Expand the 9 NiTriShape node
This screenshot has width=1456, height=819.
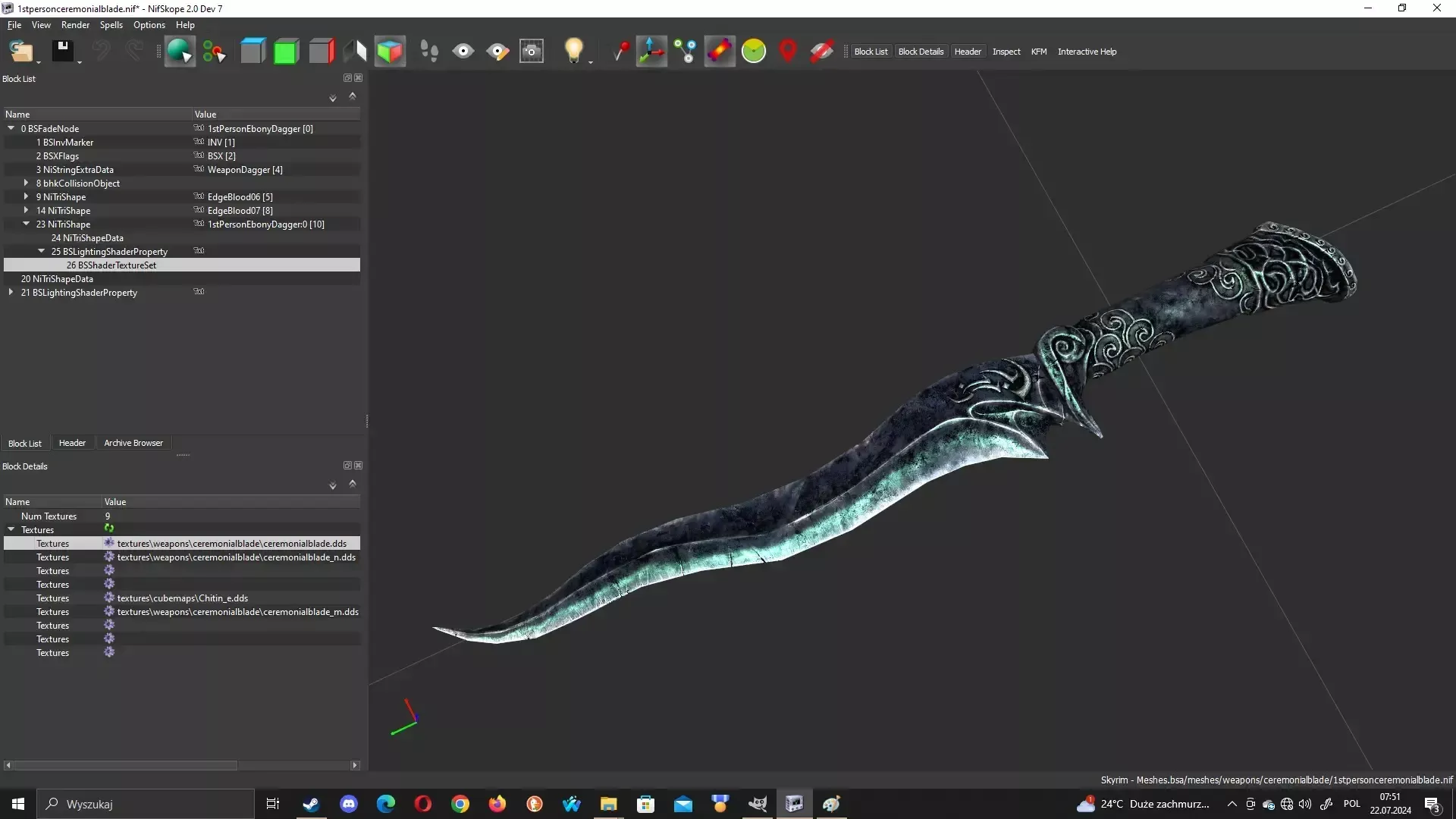(27, 196)
